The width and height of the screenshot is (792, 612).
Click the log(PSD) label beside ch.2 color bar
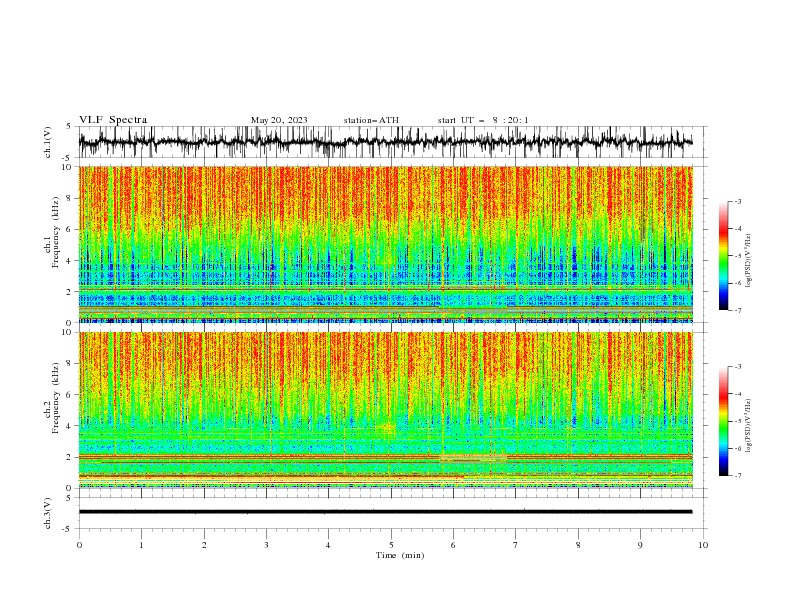click(749, 426)
